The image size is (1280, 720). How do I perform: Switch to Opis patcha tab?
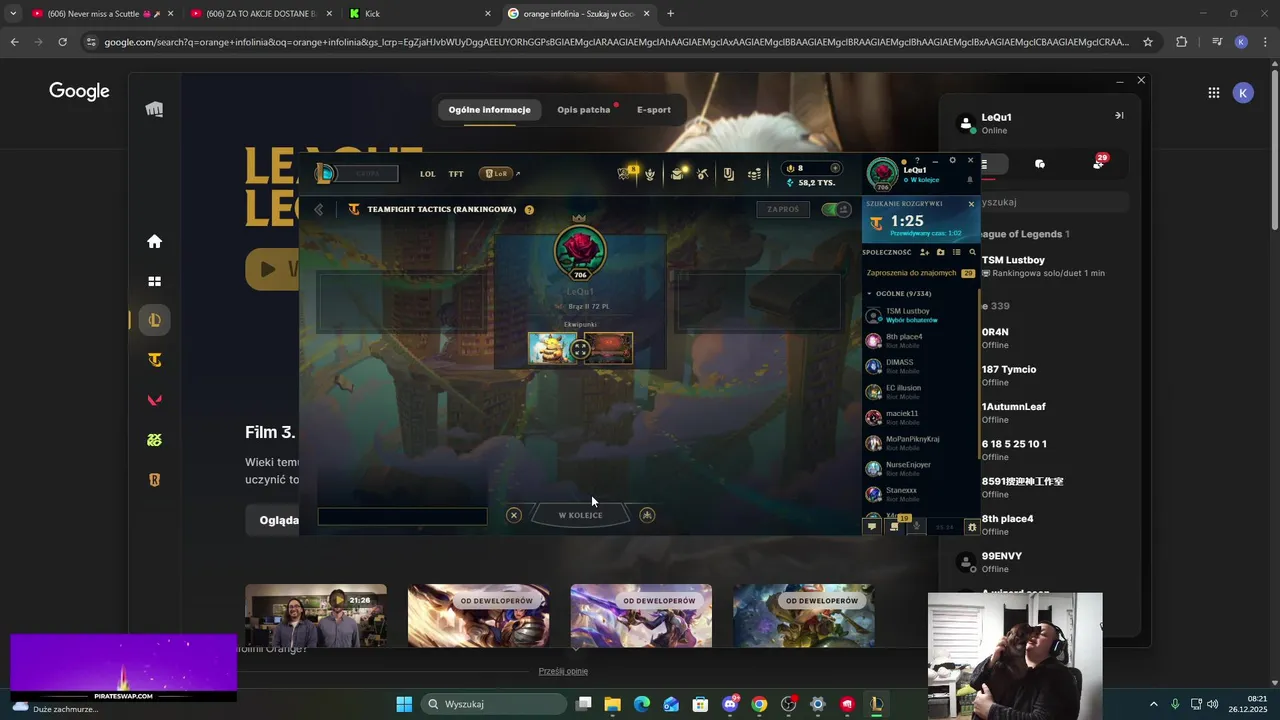pyautogui.click(x=584, y=110)
